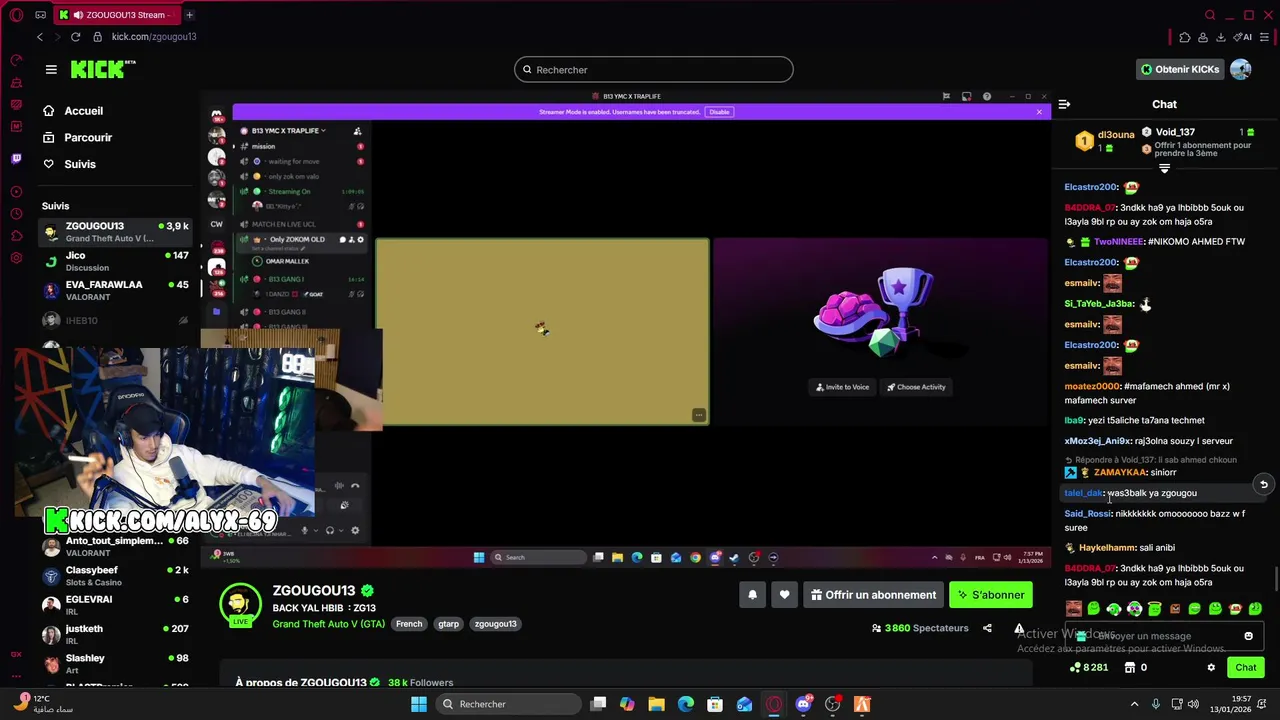Click the French tag

coord(409,624)
